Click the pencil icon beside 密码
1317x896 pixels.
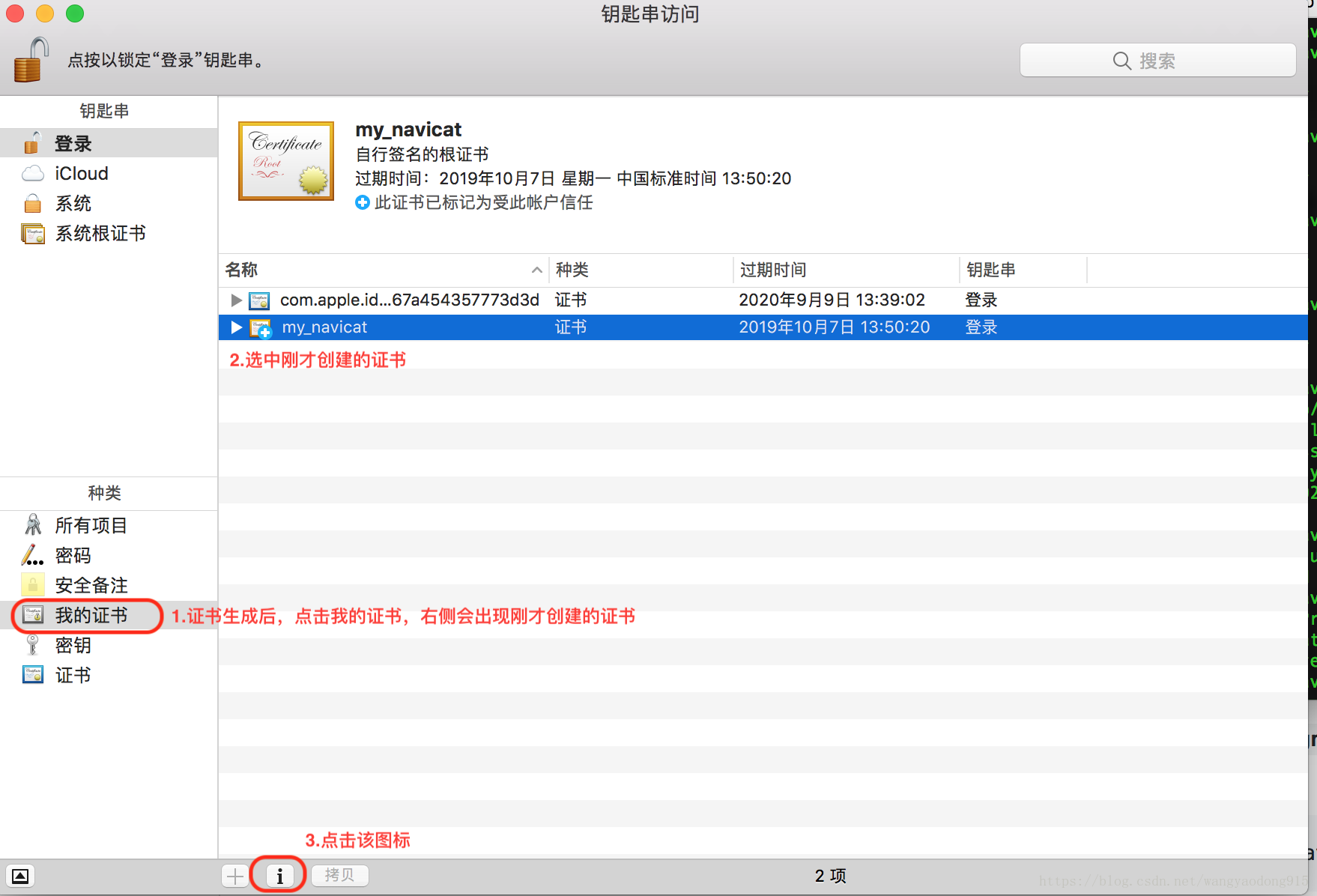(x=32, y=555)
